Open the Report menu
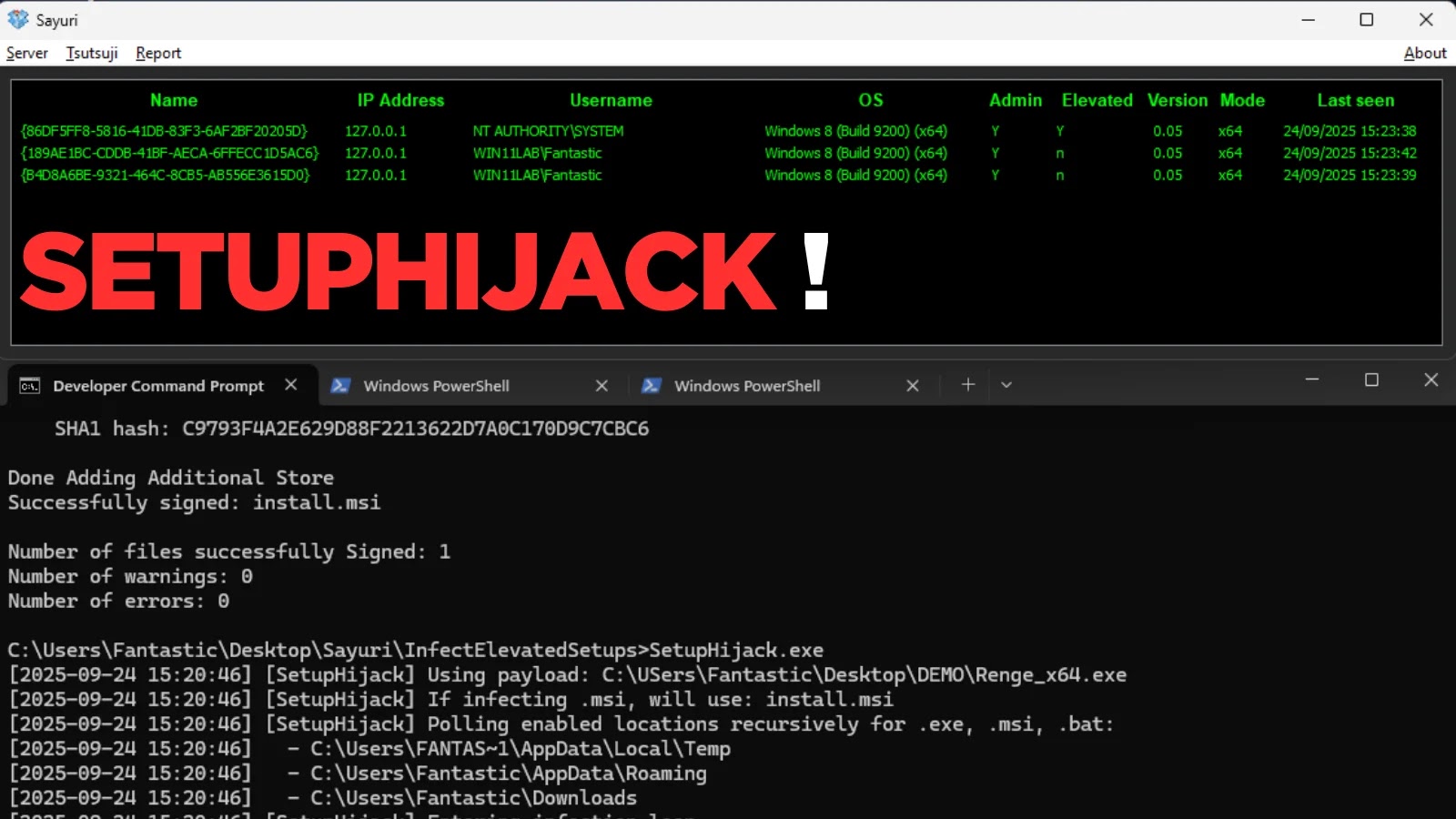This screenshot has width=1456, height=819. (x=158, y=53)
